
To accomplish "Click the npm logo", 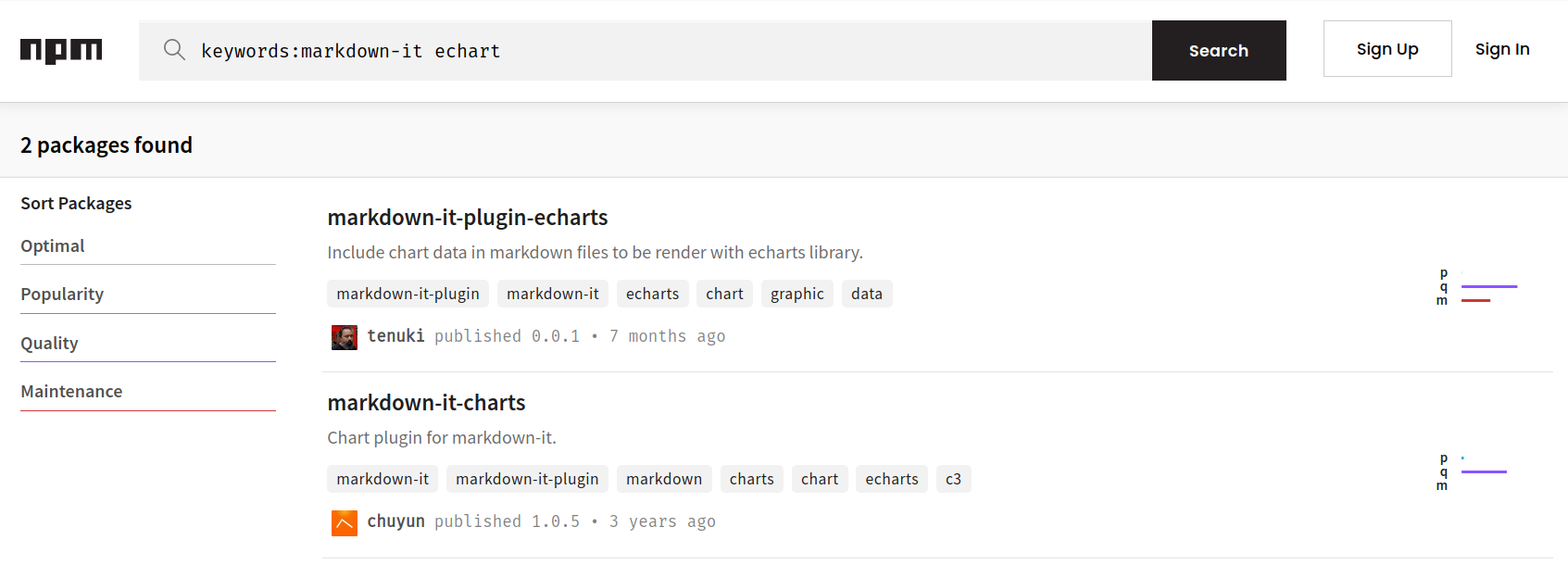I will click(61, 50).
